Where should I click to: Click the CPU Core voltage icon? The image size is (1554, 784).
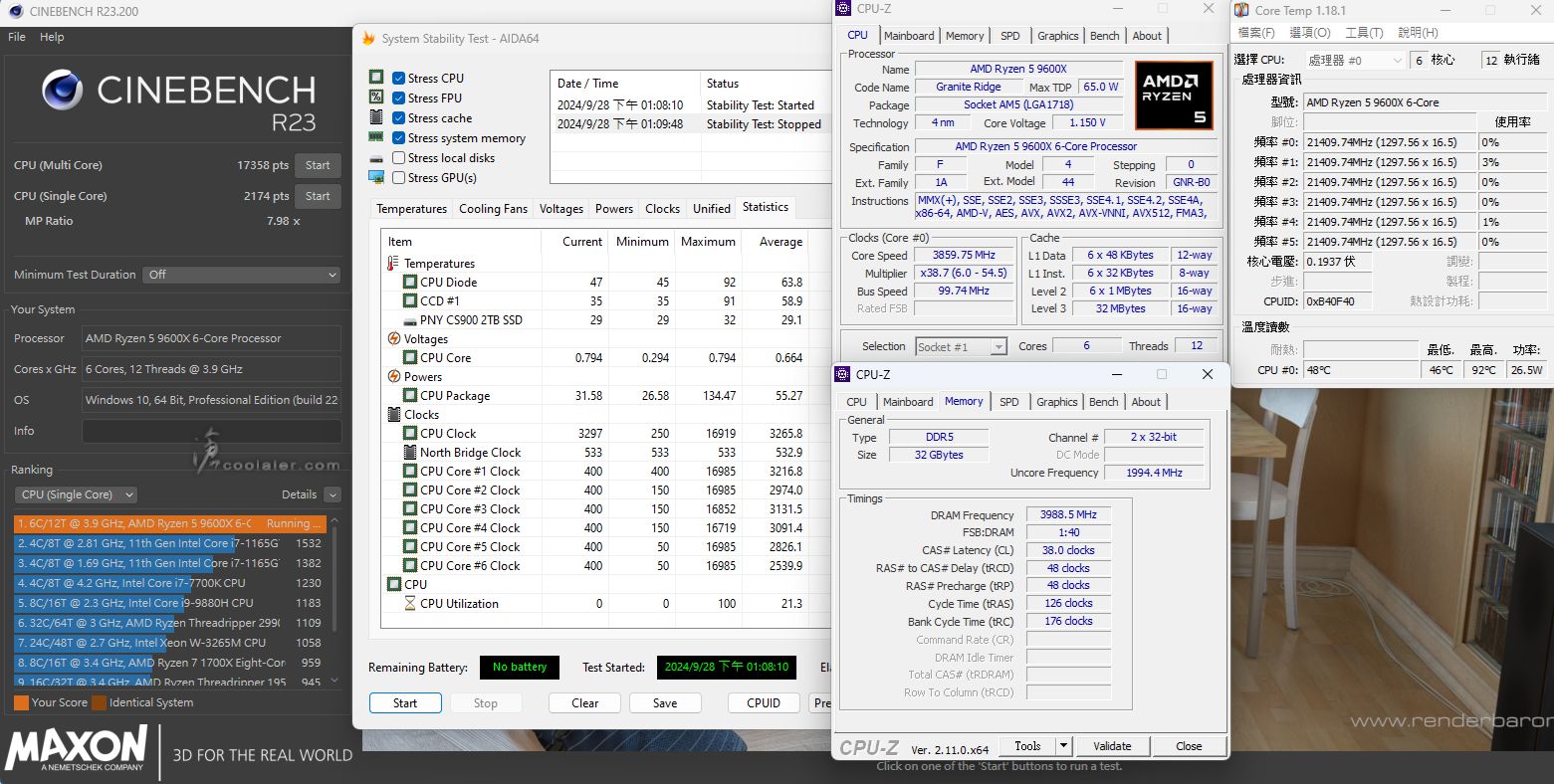410,358
